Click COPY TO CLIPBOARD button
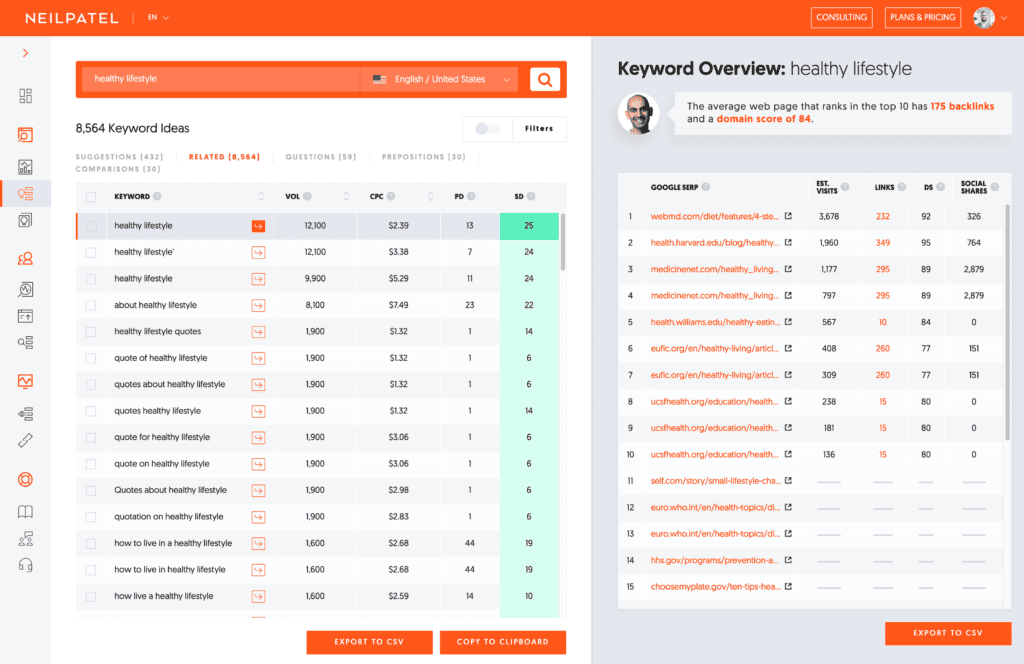 tap(503, 642)
